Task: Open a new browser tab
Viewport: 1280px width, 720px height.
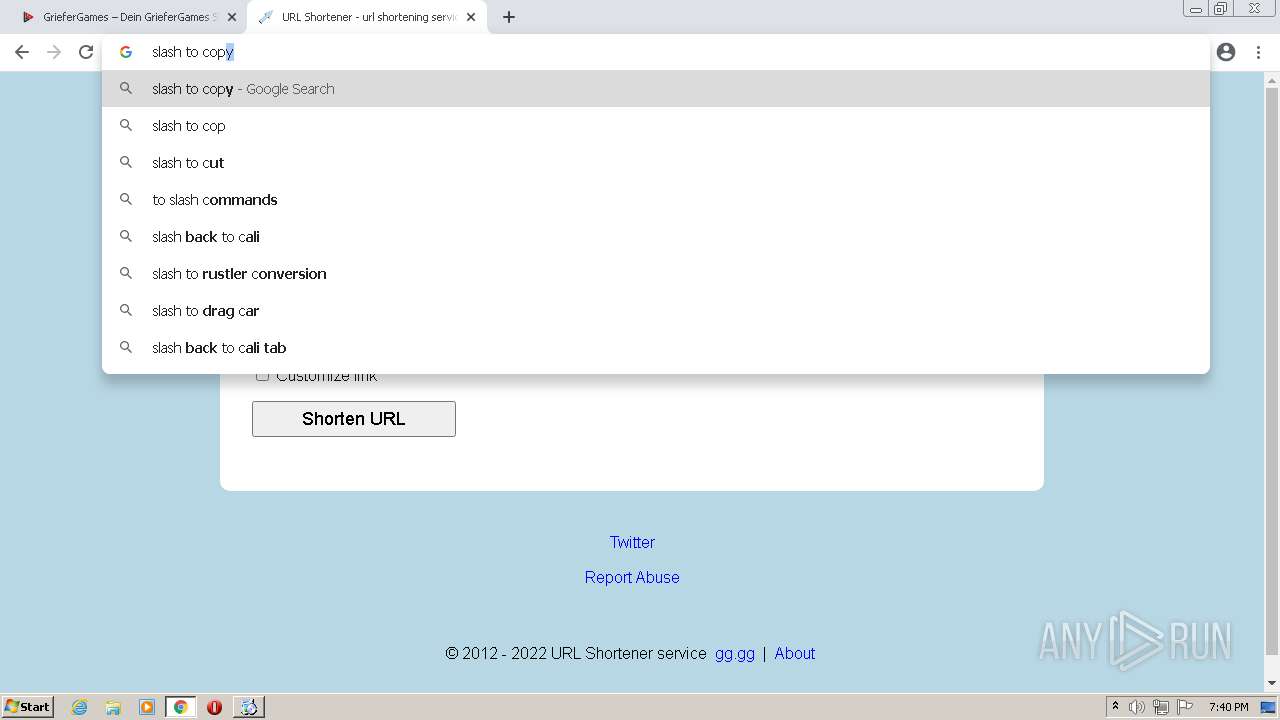Action: coord(509,17)
